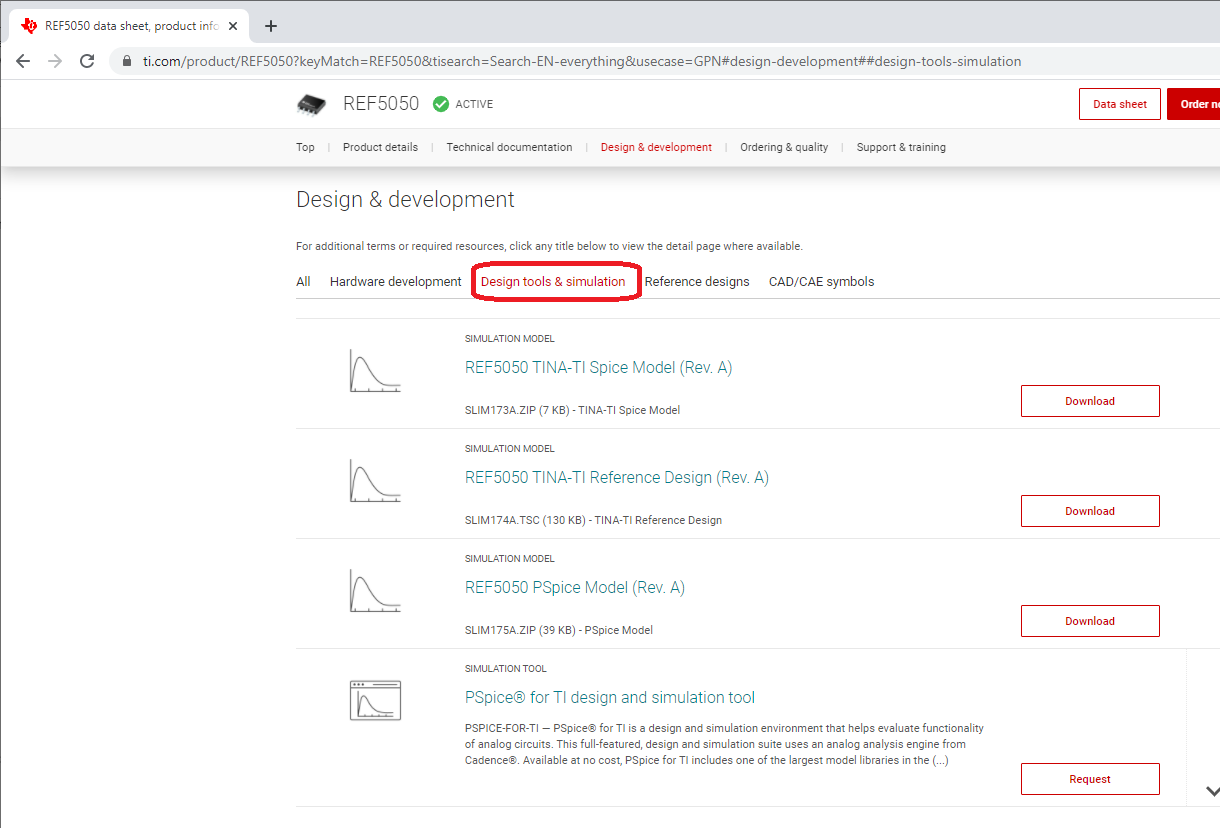The image size is (1220, 828).
Task: Download the REF5050 TINA-TI Spice Model
Action: pyautogui.click(x=1090, y=401)
